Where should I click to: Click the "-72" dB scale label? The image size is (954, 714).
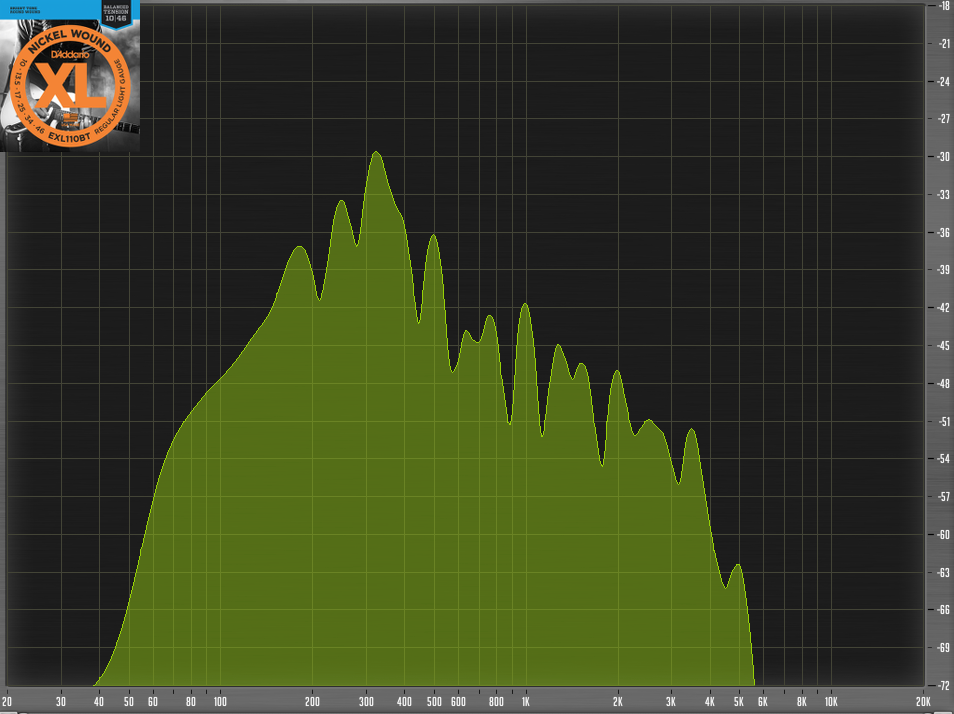[x=943, y=686]
